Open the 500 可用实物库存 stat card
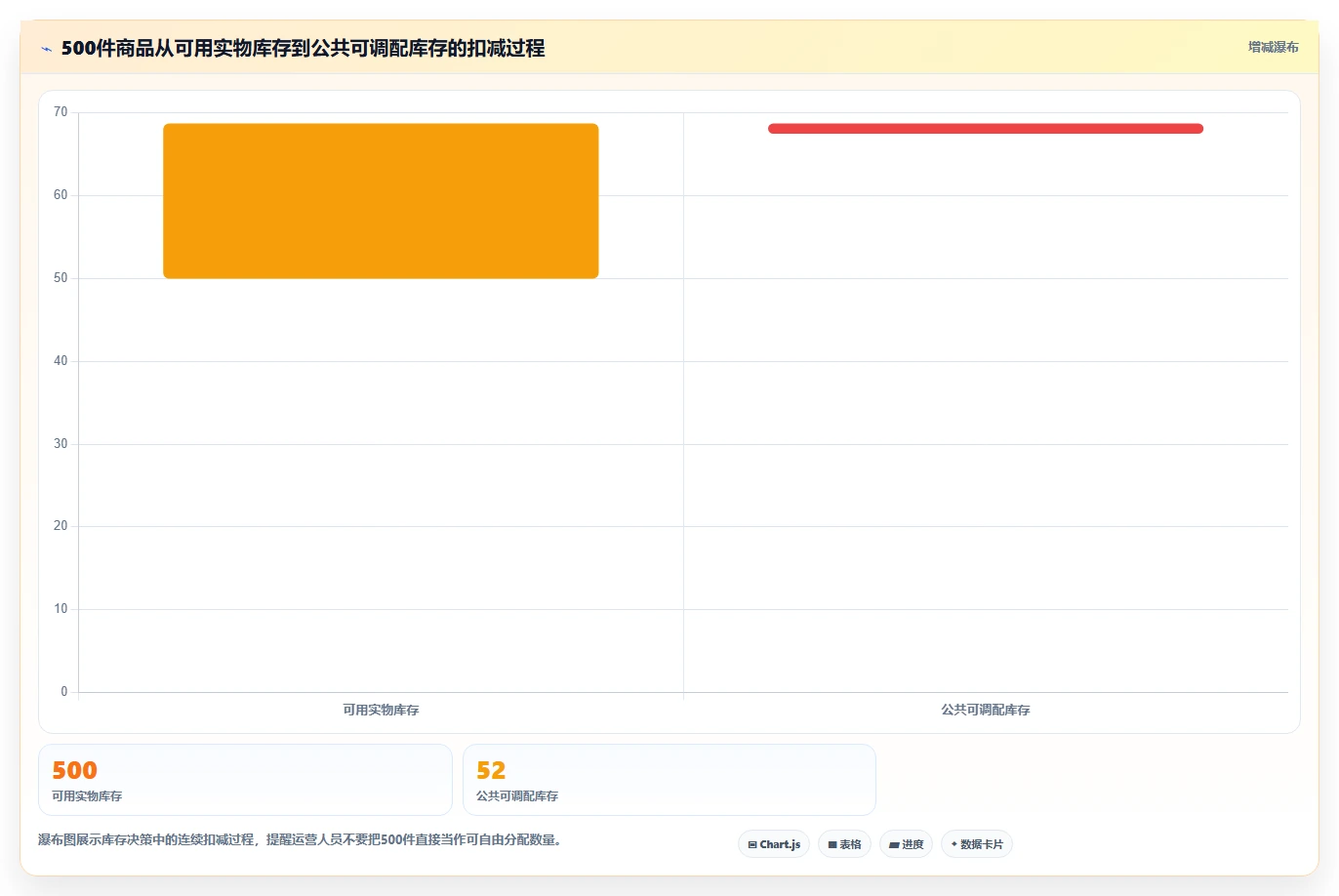Image resolution: width=1339 pixels, height=896 pixels. coord(245,780)
